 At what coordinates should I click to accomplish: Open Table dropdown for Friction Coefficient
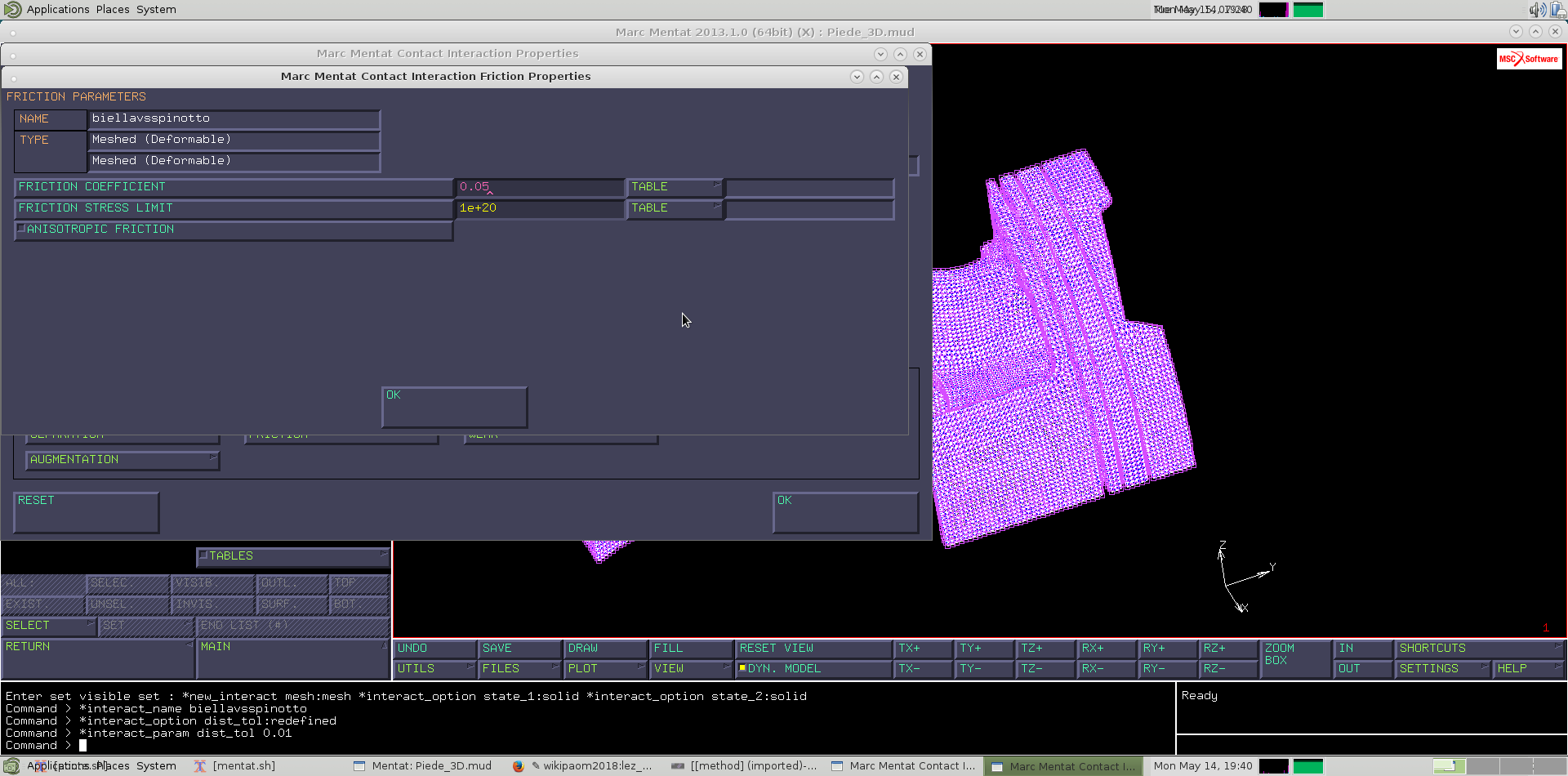(x=675, y=188)
